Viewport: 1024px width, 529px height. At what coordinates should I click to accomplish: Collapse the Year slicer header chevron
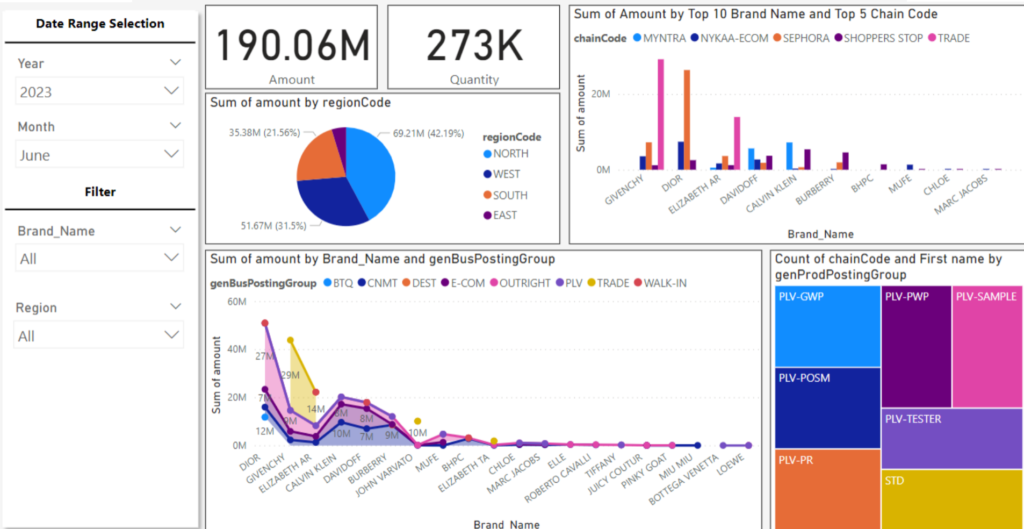click(x=175, y=63)
